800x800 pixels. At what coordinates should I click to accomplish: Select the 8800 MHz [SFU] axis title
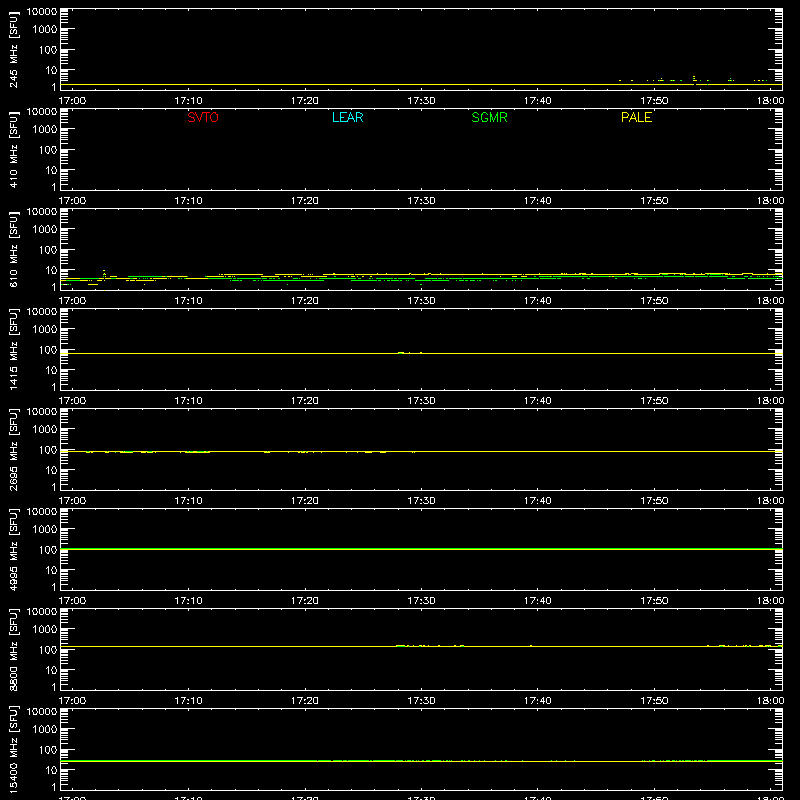[x=13, y=649]
